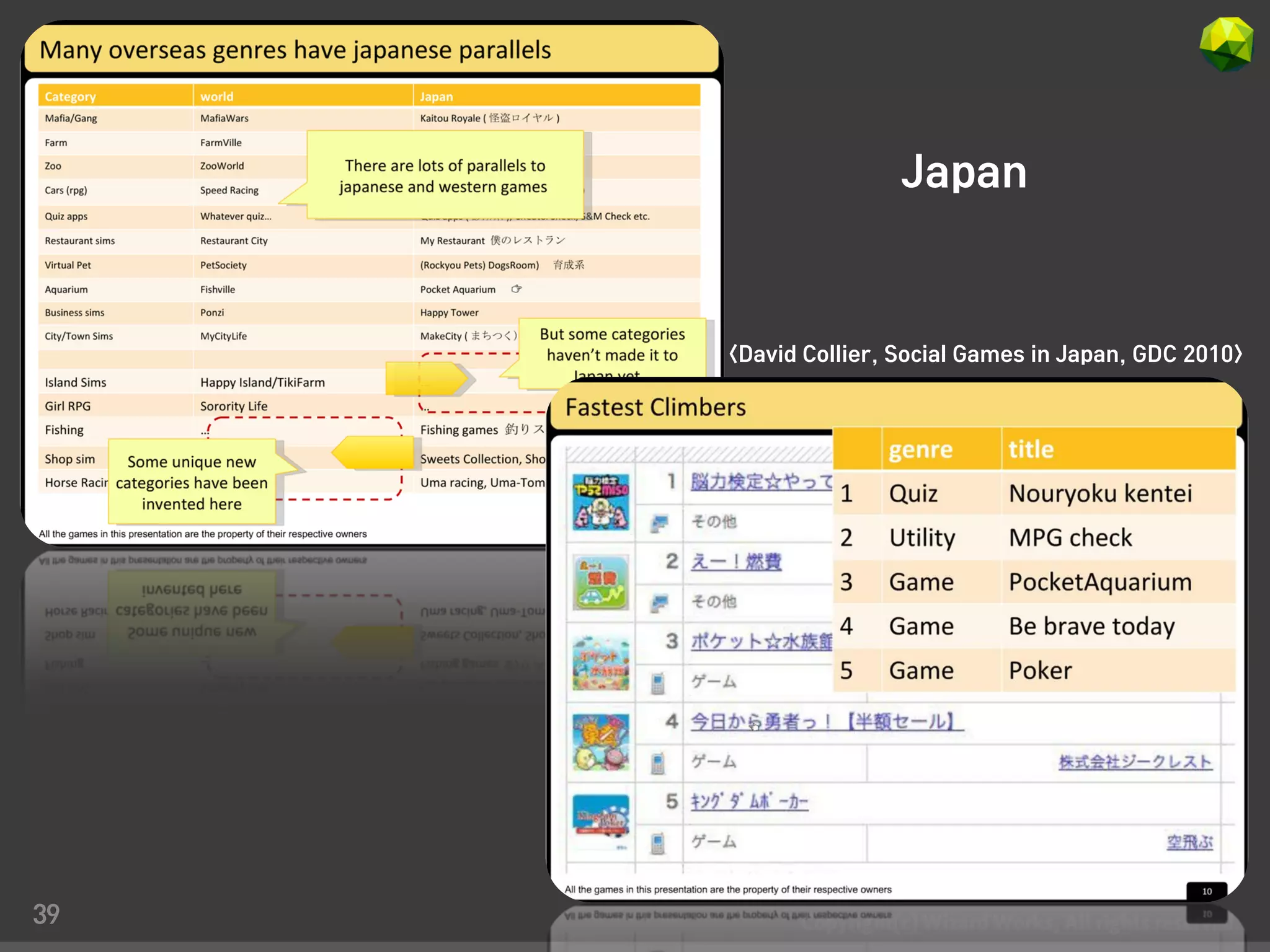Image resolution: width=1270 pixels, height=952 pixels.
Task: Open the Be brave today game thumbnail ranked 4
Action: 600,743
